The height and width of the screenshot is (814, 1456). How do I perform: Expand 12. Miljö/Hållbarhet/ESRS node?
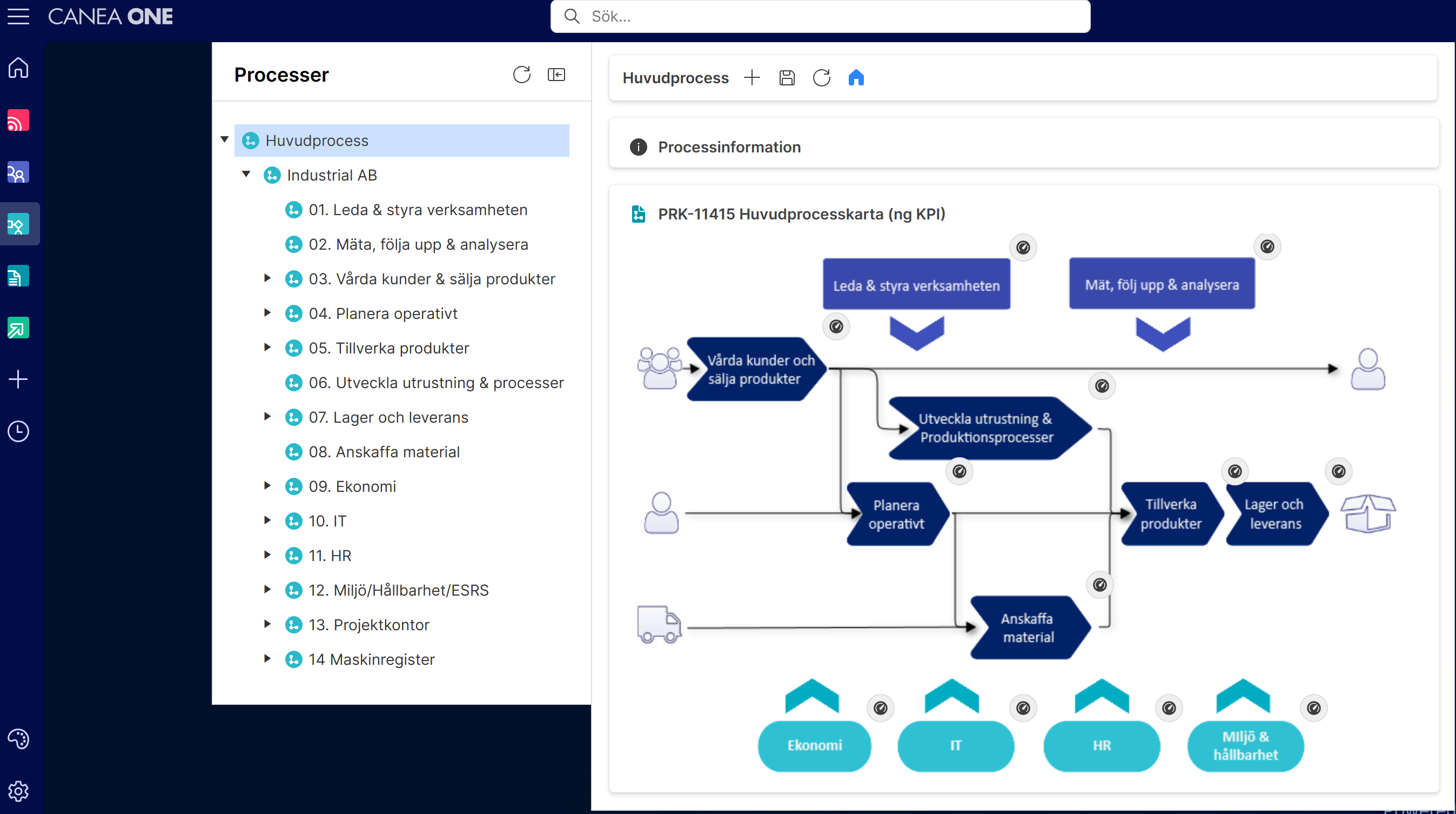[267, 590]
